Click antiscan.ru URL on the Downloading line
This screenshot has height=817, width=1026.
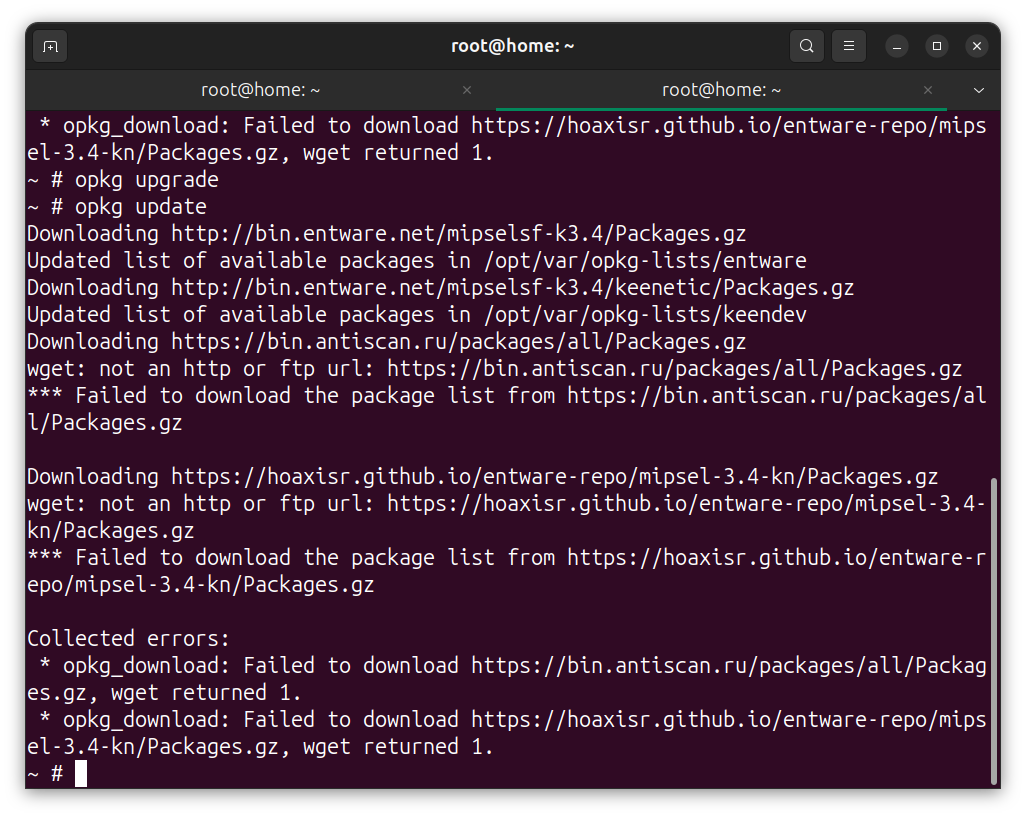point(458,342)
